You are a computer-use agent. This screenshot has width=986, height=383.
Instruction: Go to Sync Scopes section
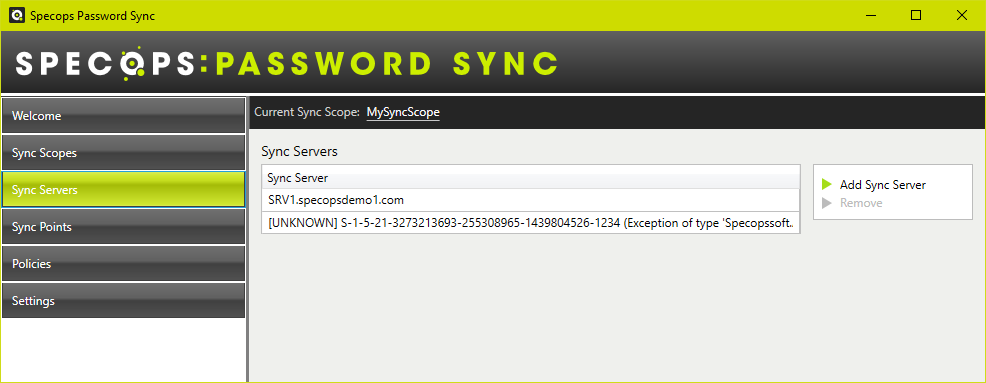(x=123, y=153)
